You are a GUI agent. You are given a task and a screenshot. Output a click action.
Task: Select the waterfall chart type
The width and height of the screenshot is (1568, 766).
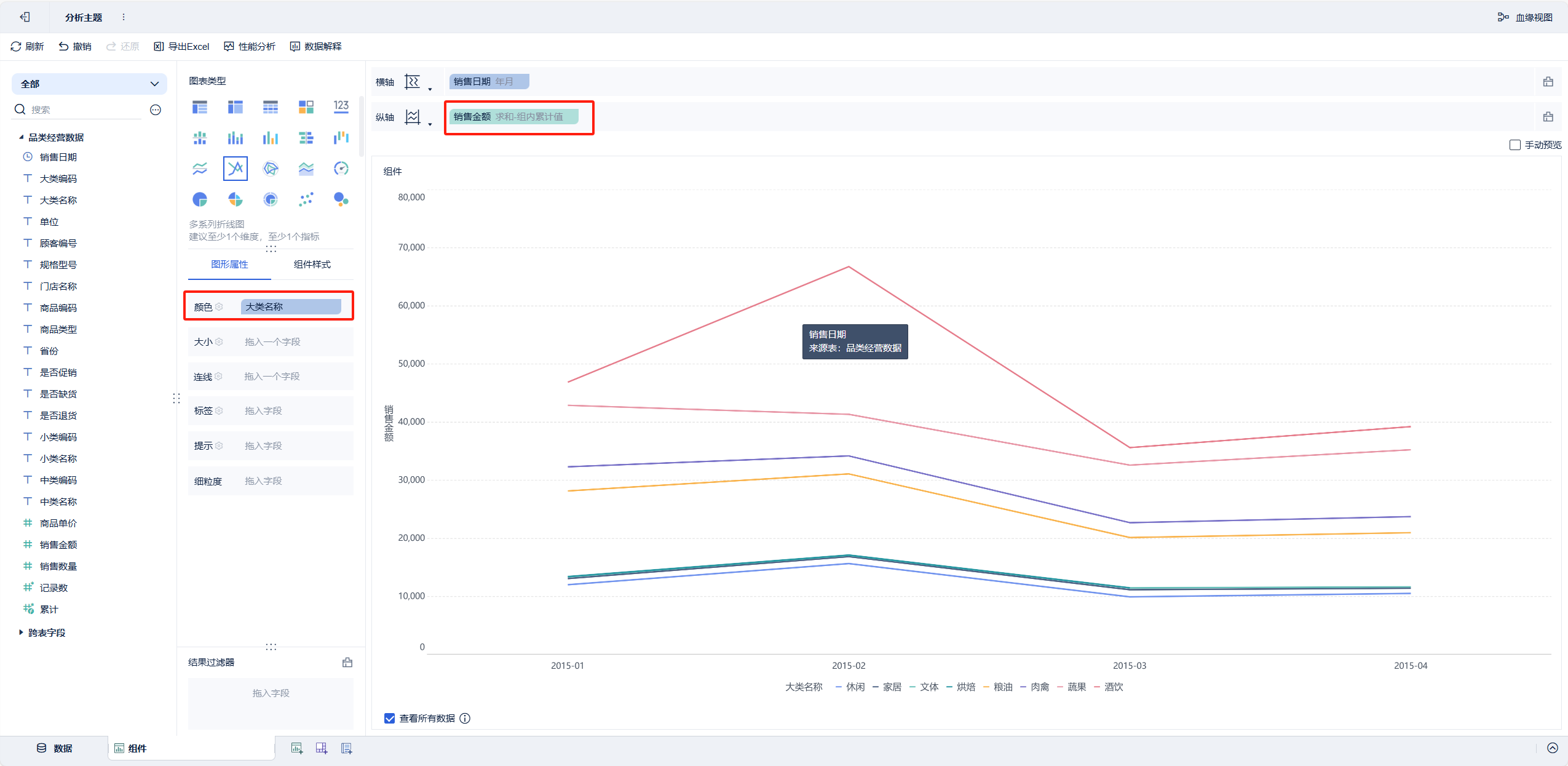point(341,138)
